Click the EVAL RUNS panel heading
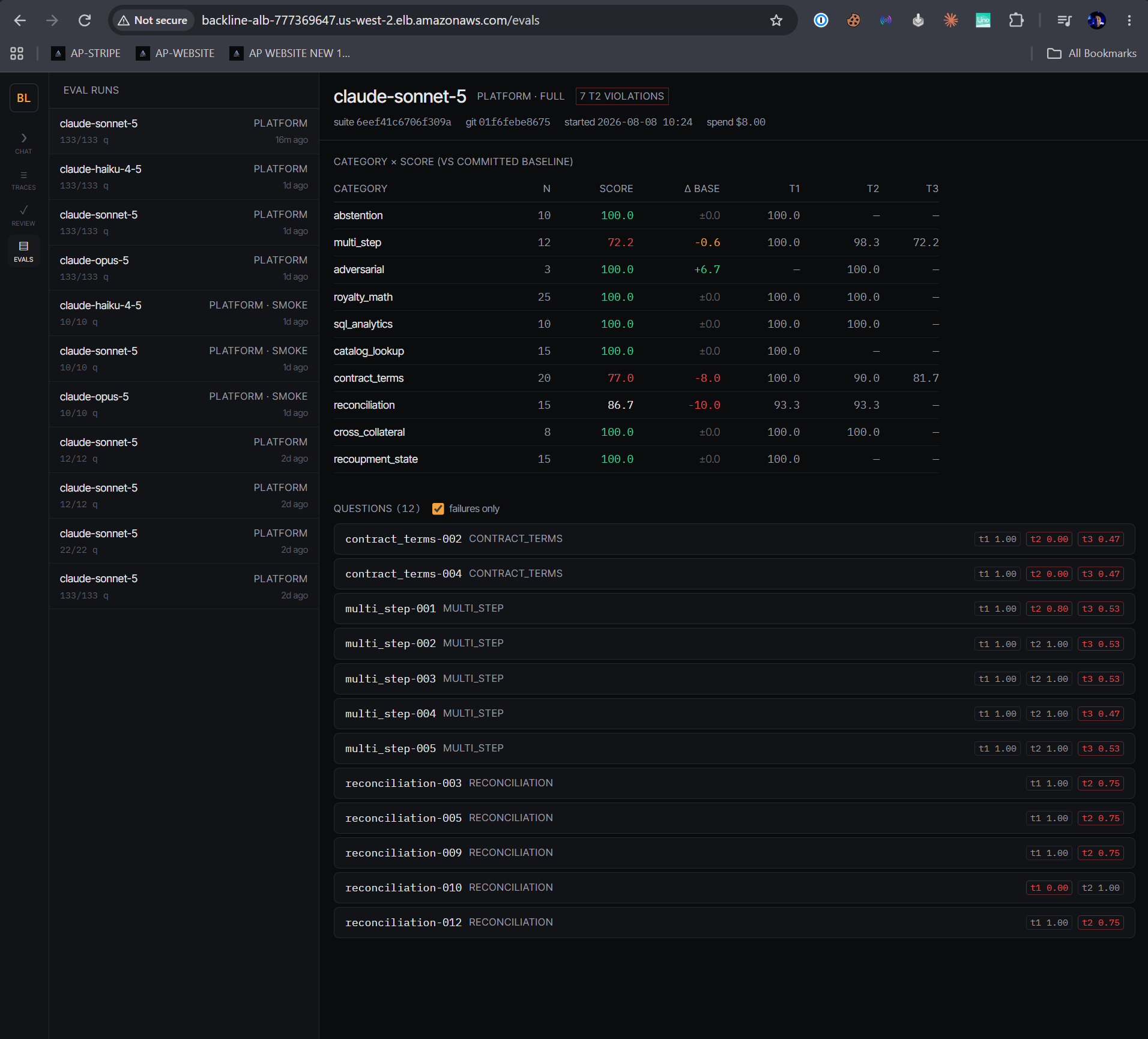This screenshot has height=1039, width=1148. 91,90
